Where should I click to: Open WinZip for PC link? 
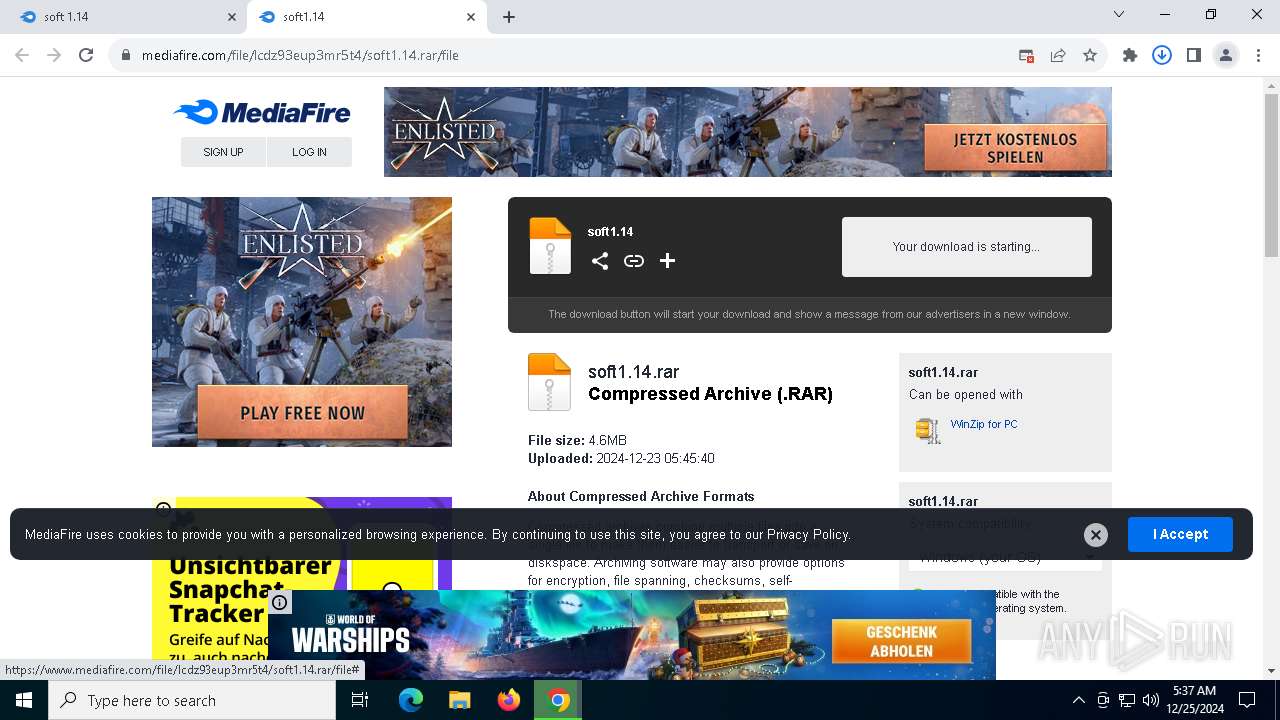984,424
